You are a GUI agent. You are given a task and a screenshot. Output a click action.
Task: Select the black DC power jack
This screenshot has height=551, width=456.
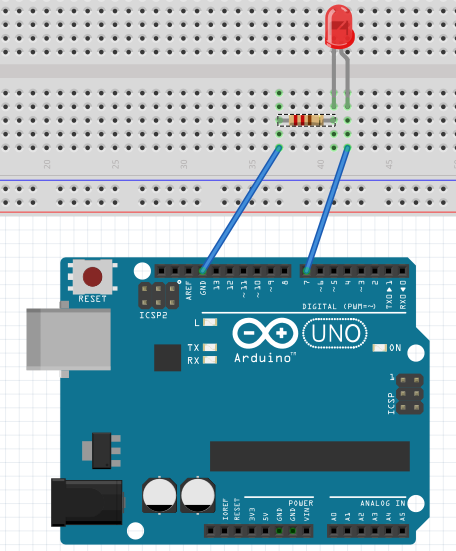click(x=87, y=503)
